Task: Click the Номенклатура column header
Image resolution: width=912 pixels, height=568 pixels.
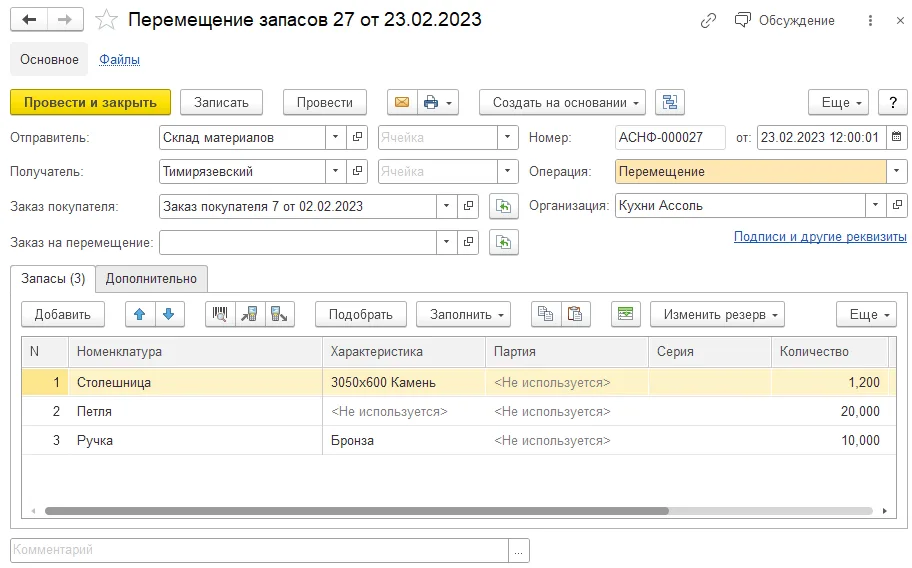Action: [195, 352]
